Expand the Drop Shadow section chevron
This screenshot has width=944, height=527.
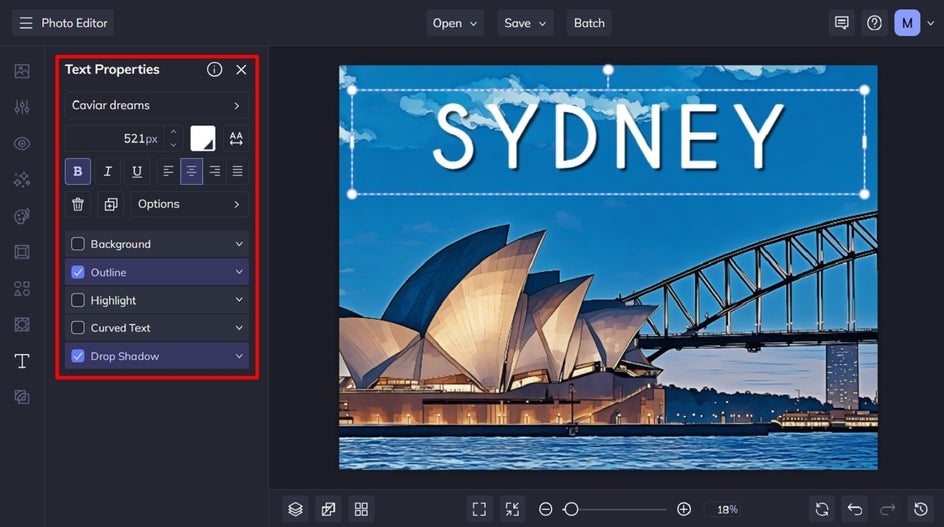239,356
